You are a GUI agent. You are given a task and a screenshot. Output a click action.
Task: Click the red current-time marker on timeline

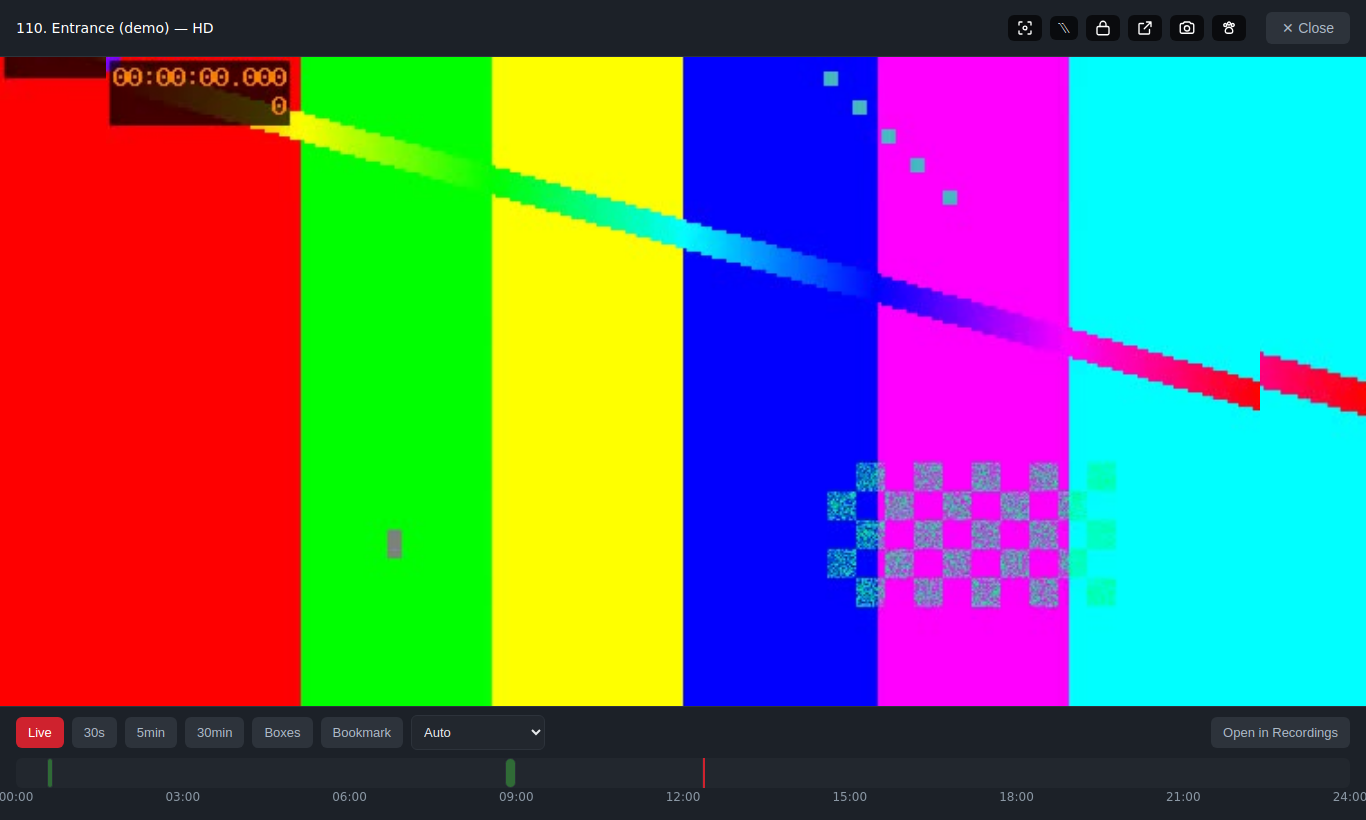[704, 773]
